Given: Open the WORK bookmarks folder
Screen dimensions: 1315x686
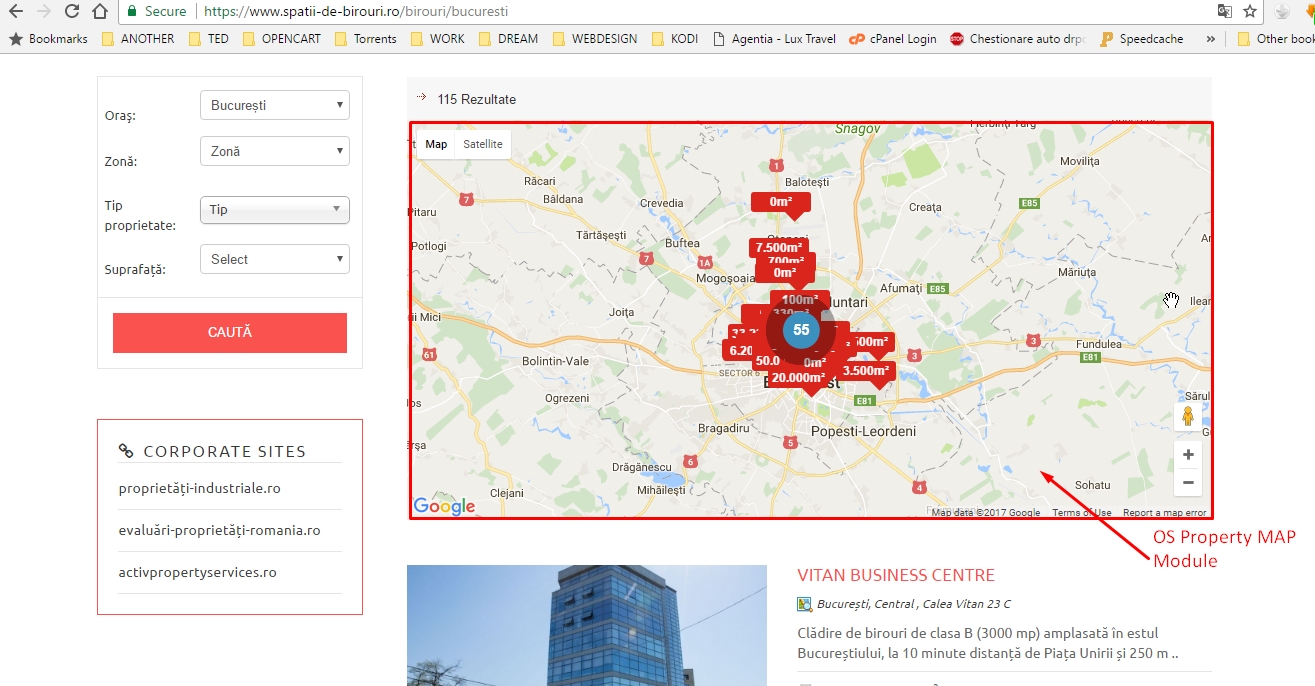Looking at the screenshot, I should click(437, 39).
